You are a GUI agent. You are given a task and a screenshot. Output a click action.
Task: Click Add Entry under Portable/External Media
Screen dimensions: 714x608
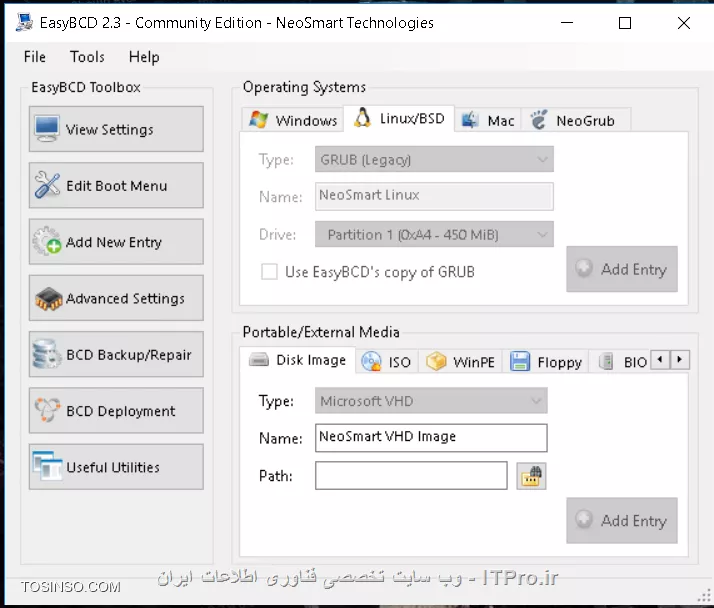[x=622, y=520]
